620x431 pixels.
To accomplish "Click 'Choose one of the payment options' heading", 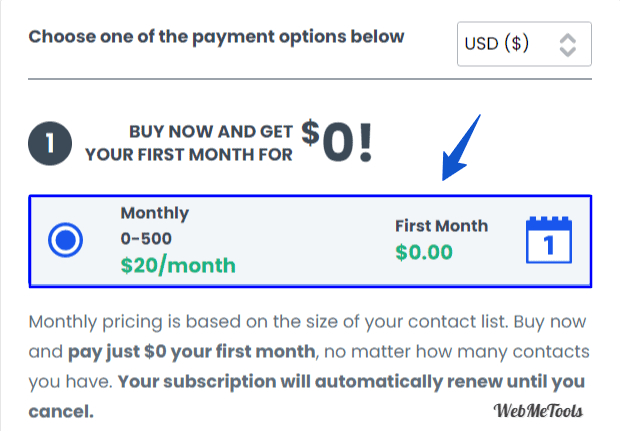I will pos(216,38).
